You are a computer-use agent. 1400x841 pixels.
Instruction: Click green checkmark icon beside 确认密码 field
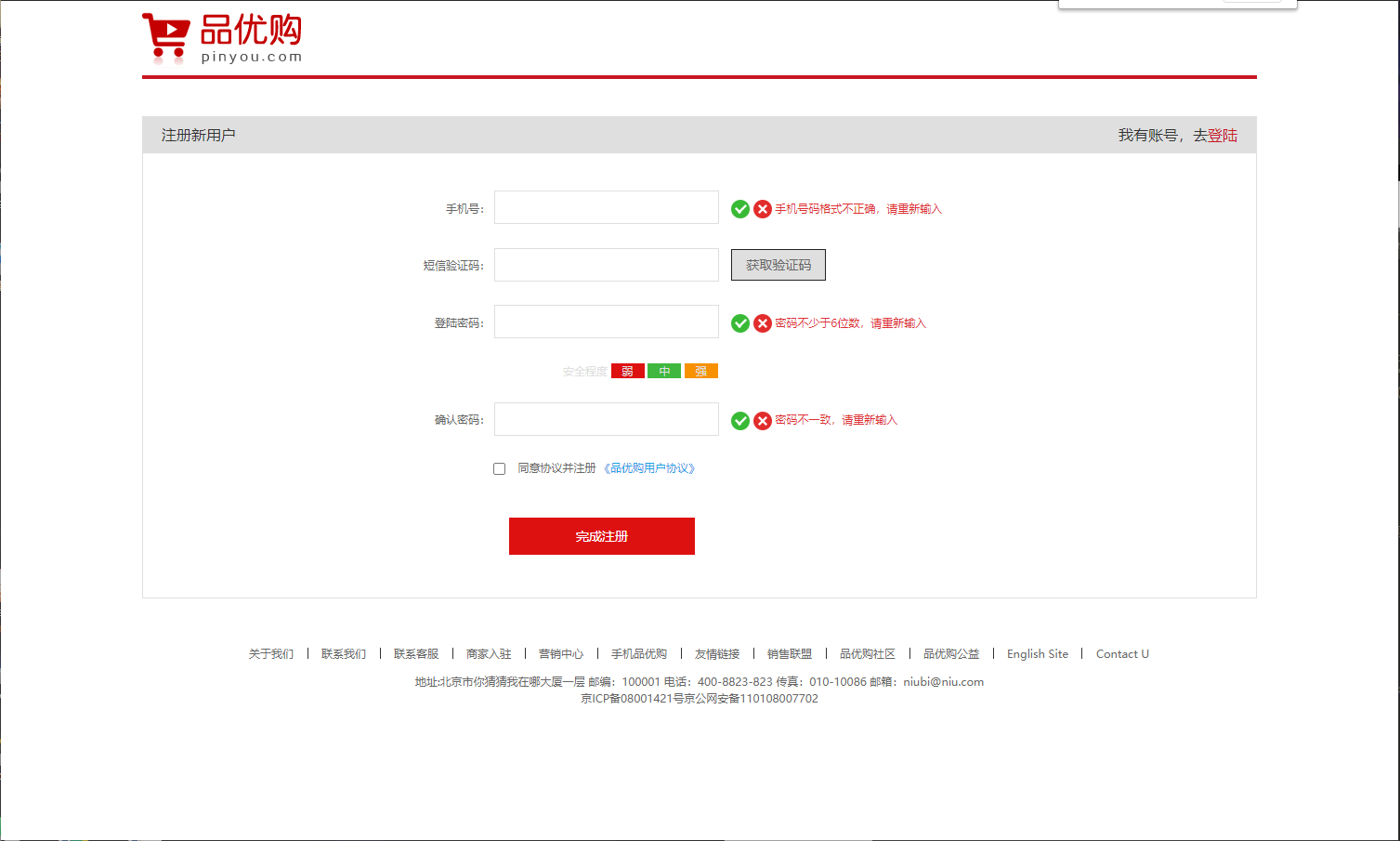(x=740, y=421)
